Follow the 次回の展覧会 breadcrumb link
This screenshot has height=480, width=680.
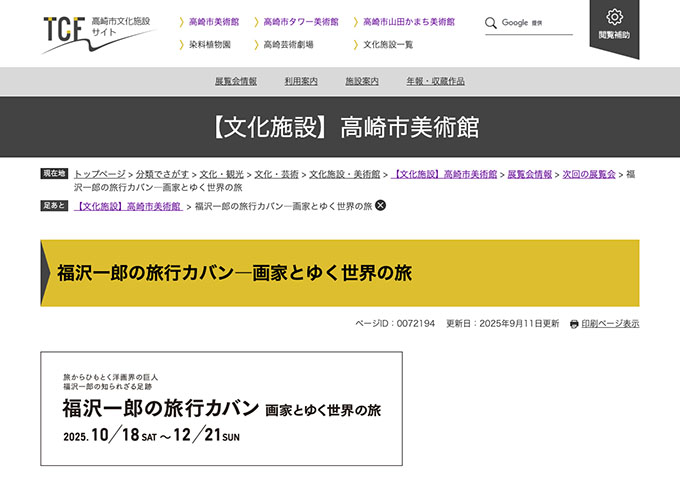pyautogui.click(x=589, y=174)
